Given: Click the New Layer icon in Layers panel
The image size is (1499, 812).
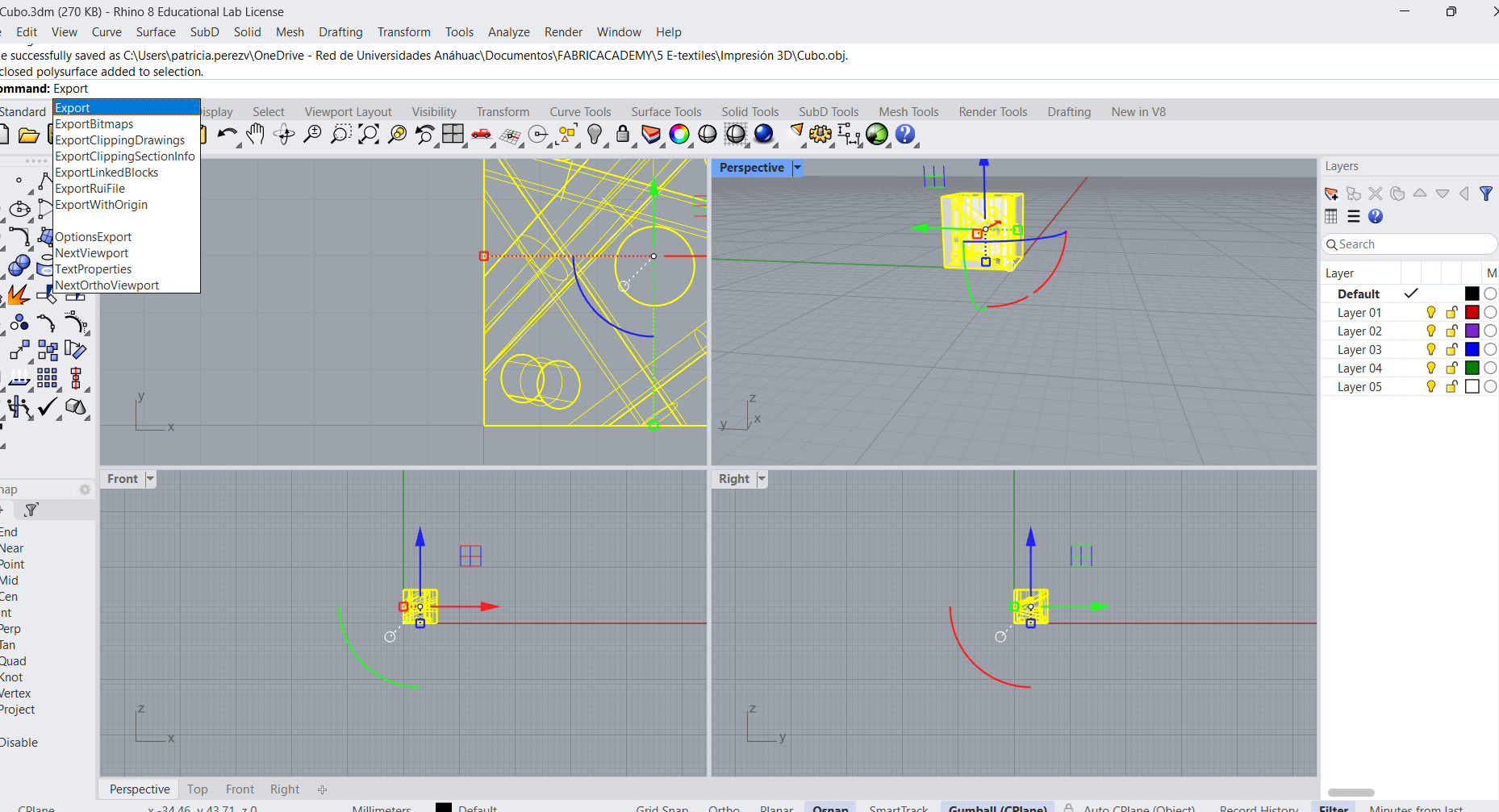Looking at the screenshot, I should [1331, 194].
